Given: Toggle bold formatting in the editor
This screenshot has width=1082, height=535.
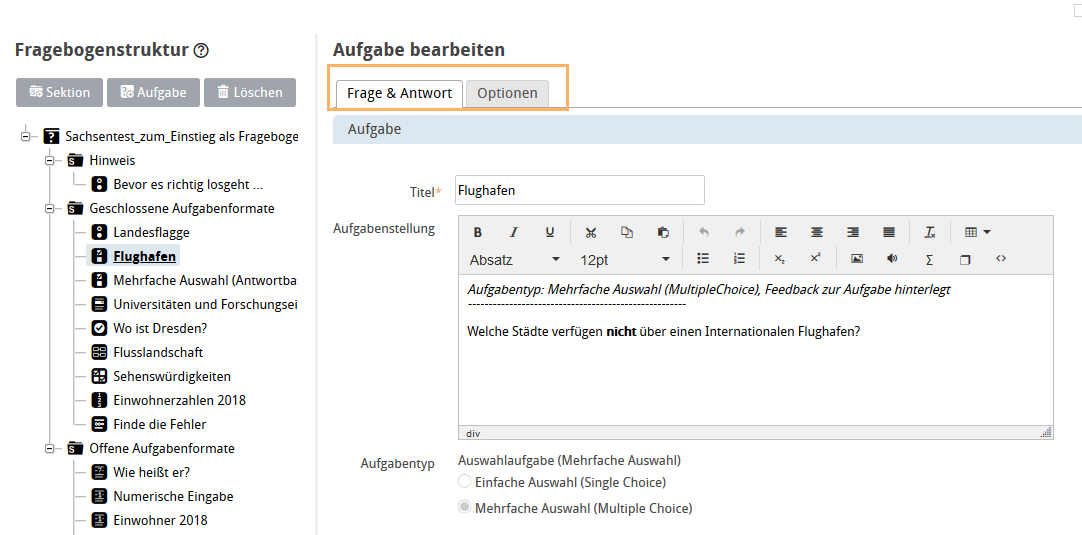Looking at the screenshot, I should [478, 233].
